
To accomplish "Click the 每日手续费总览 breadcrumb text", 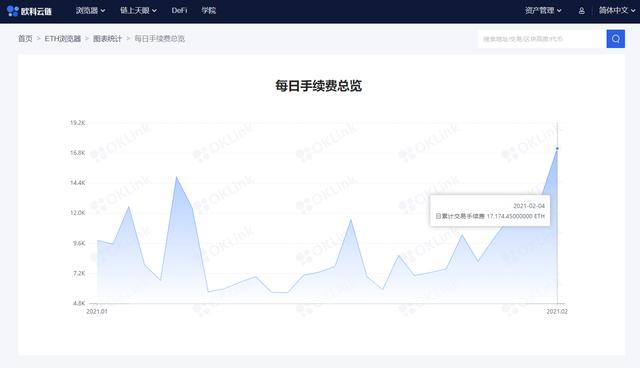I will coord(160,38).
